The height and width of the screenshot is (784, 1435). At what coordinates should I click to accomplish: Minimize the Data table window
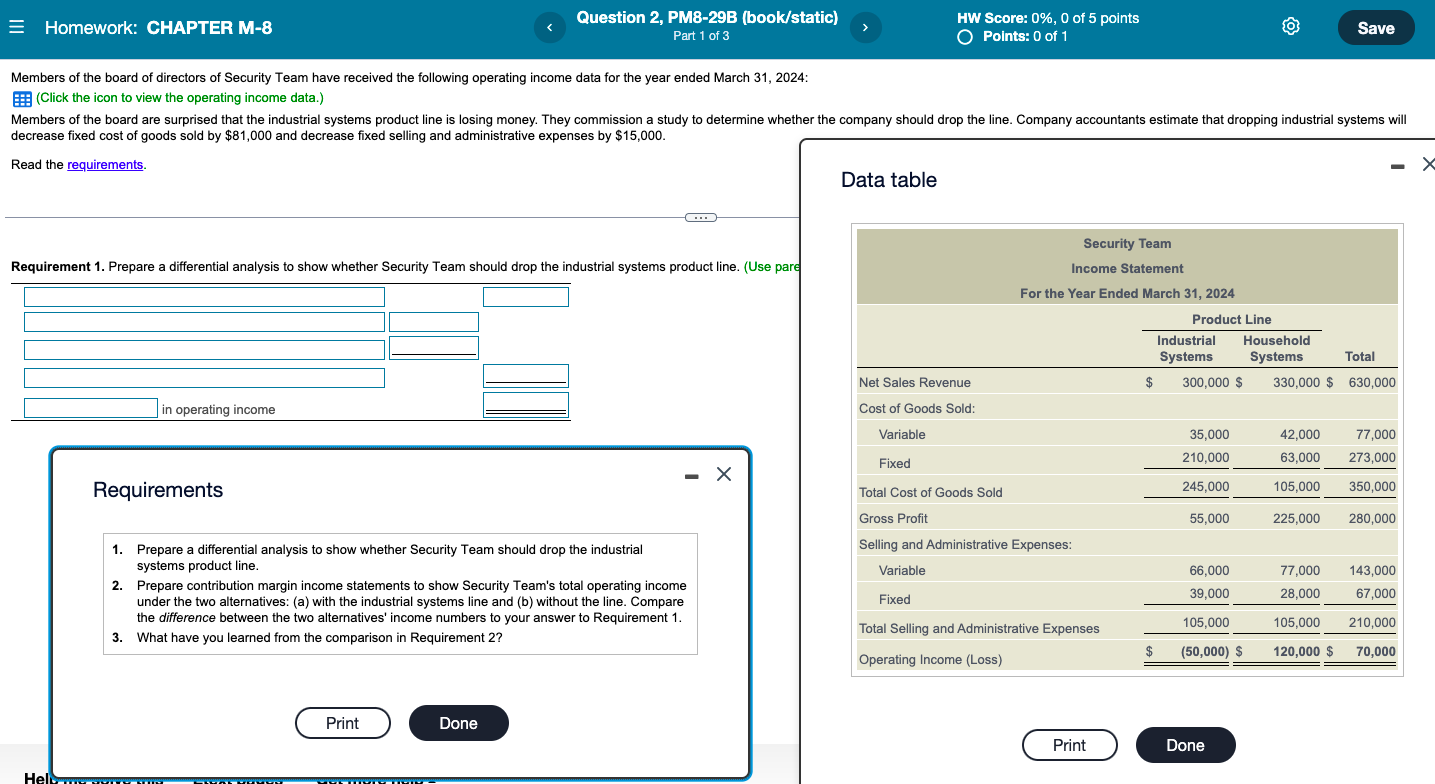1396,165
